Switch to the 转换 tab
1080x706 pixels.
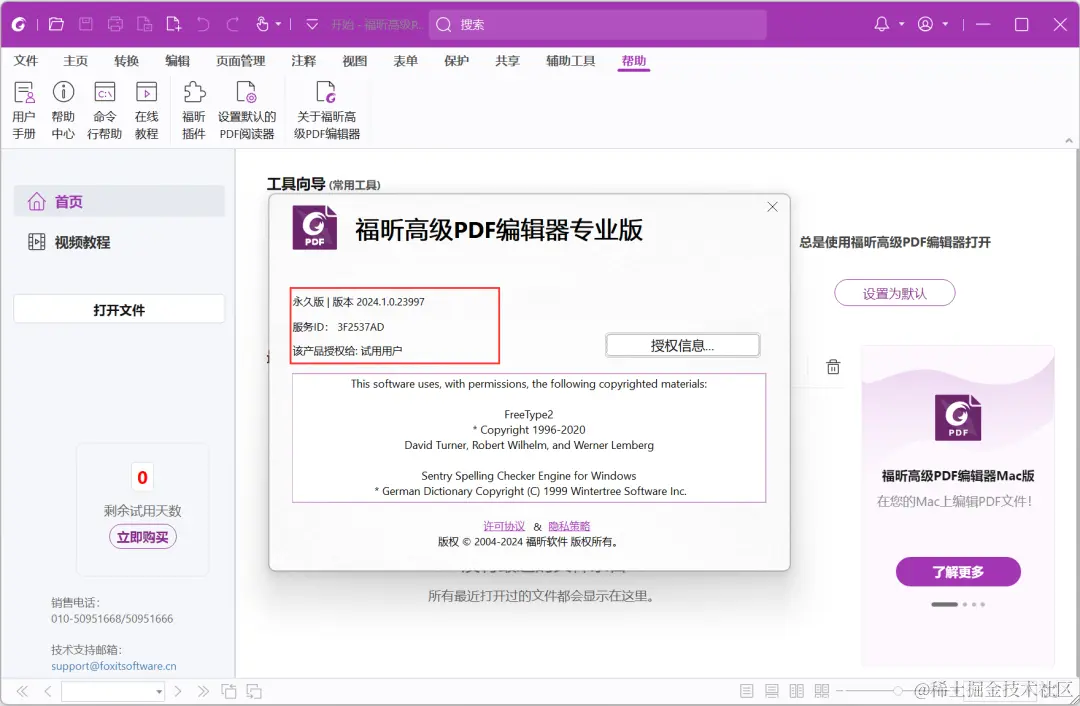(x=127, y=61)
